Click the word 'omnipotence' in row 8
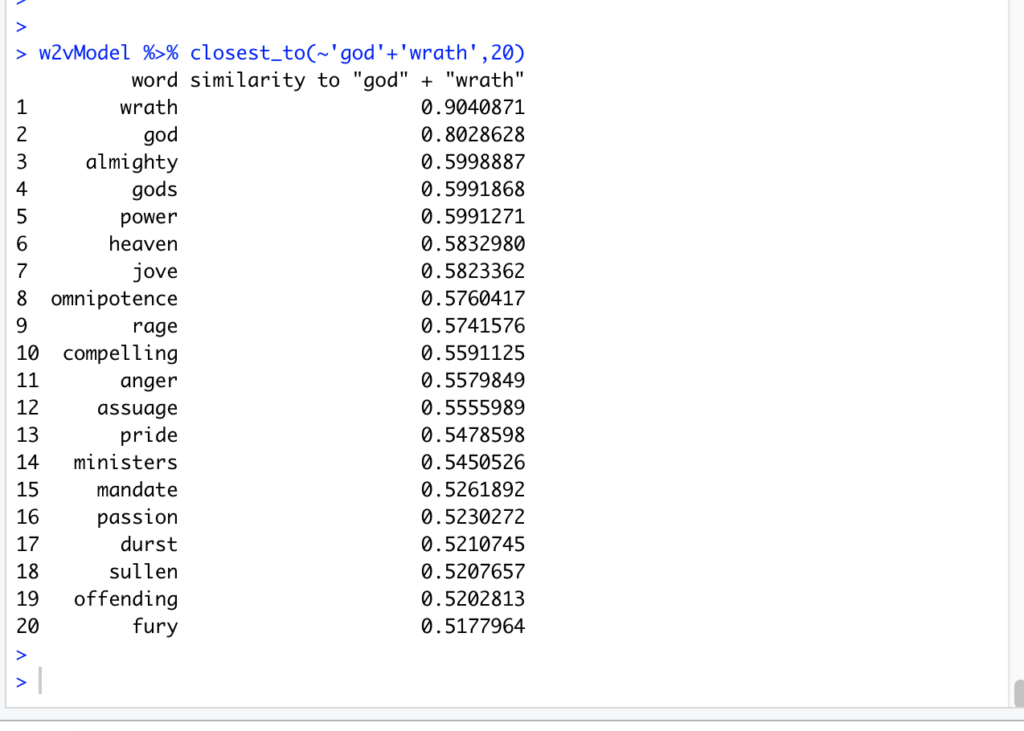1024x731 pixels. tap(114, 298)
